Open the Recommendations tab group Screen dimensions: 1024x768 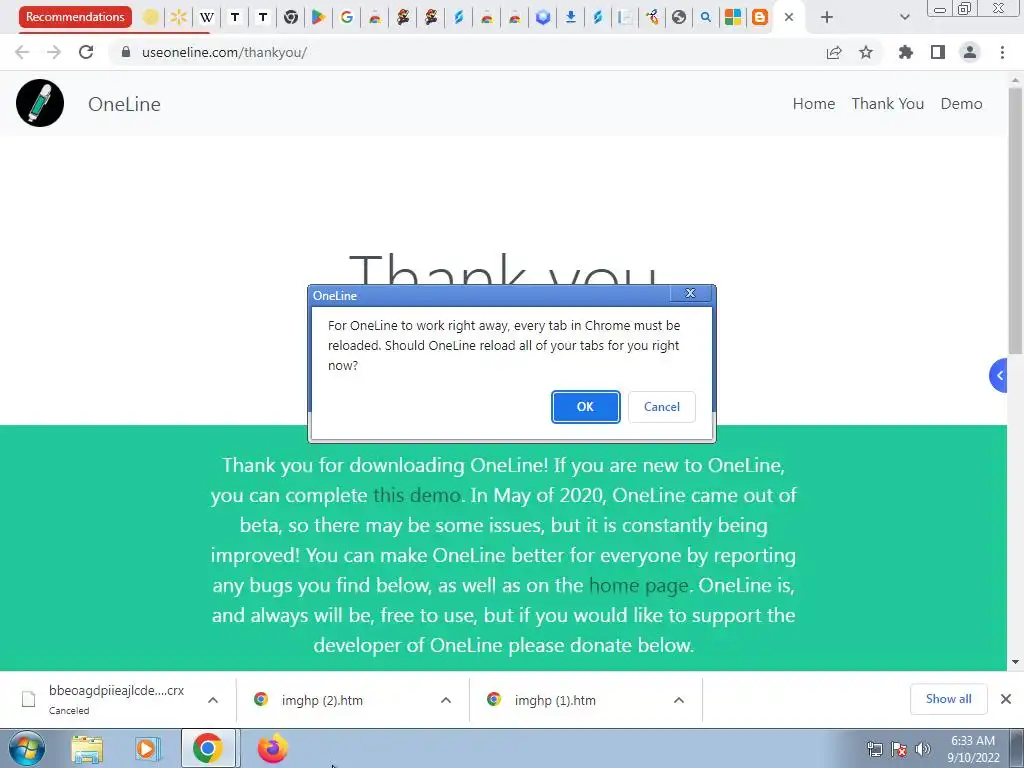[75, 17]
